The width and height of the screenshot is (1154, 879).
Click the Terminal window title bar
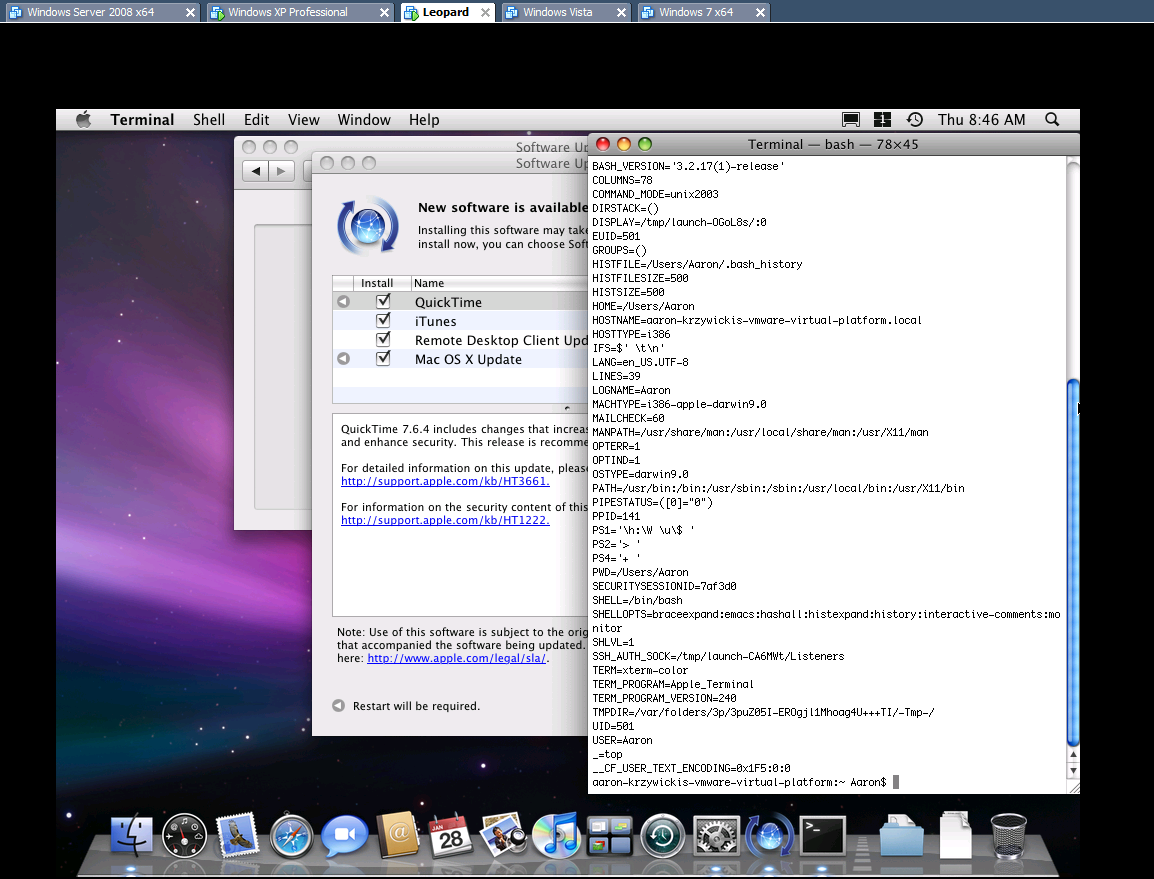click(833, 144)
